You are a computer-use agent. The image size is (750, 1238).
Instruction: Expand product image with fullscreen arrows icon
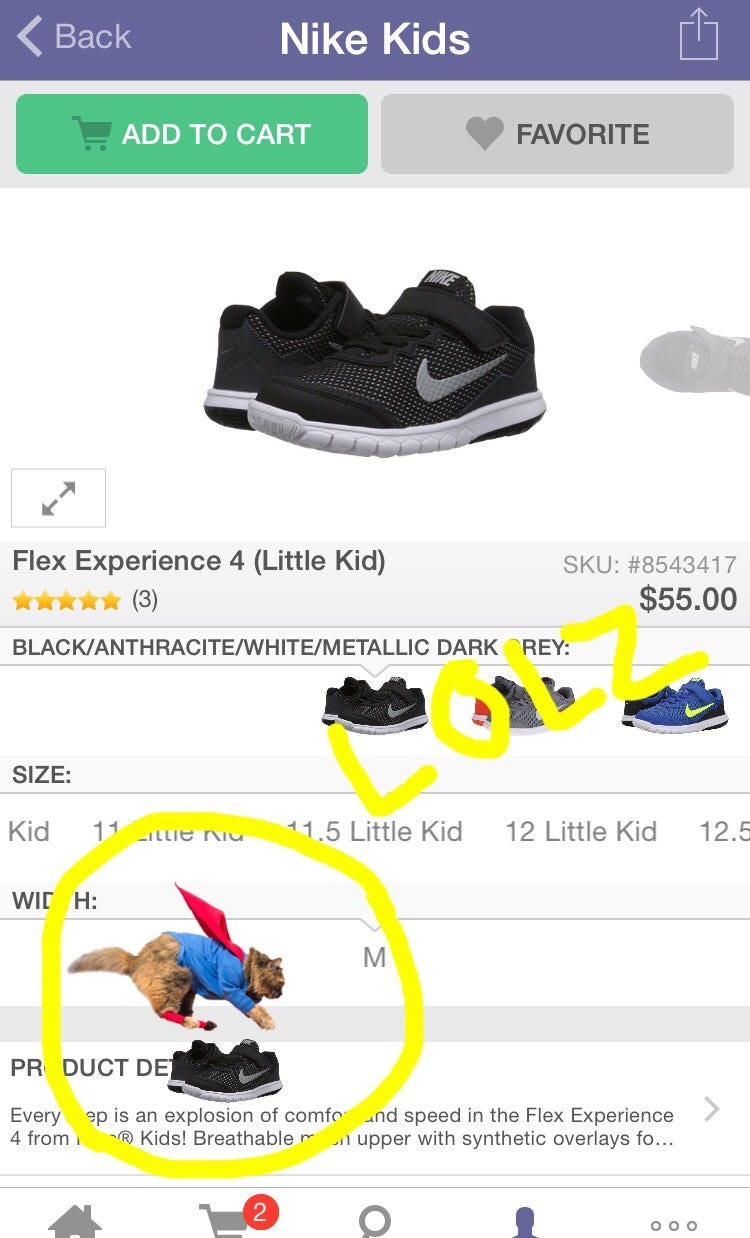click(58, 498)
